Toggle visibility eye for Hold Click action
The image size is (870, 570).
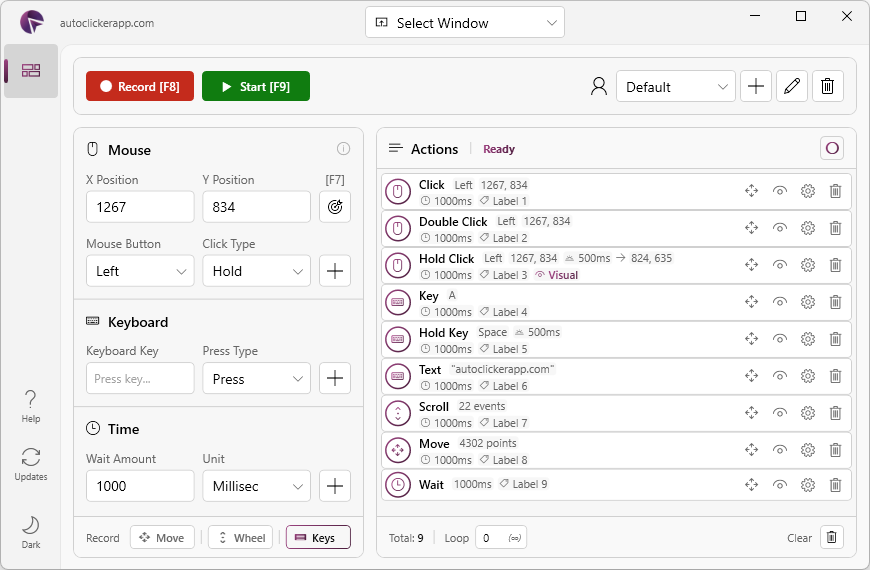click(x=780, y=265)
